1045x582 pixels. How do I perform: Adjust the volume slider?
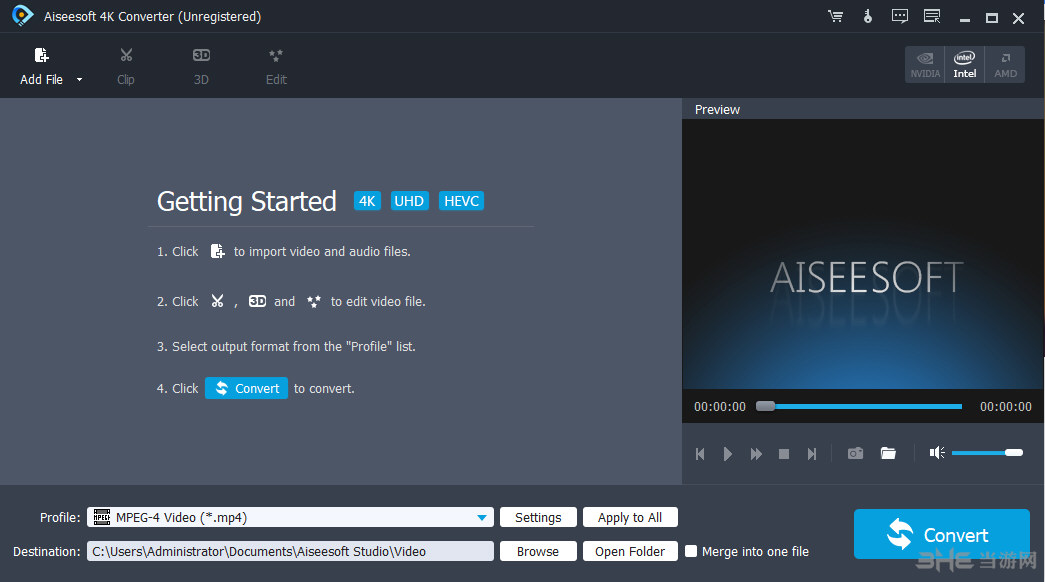[990, 453]
